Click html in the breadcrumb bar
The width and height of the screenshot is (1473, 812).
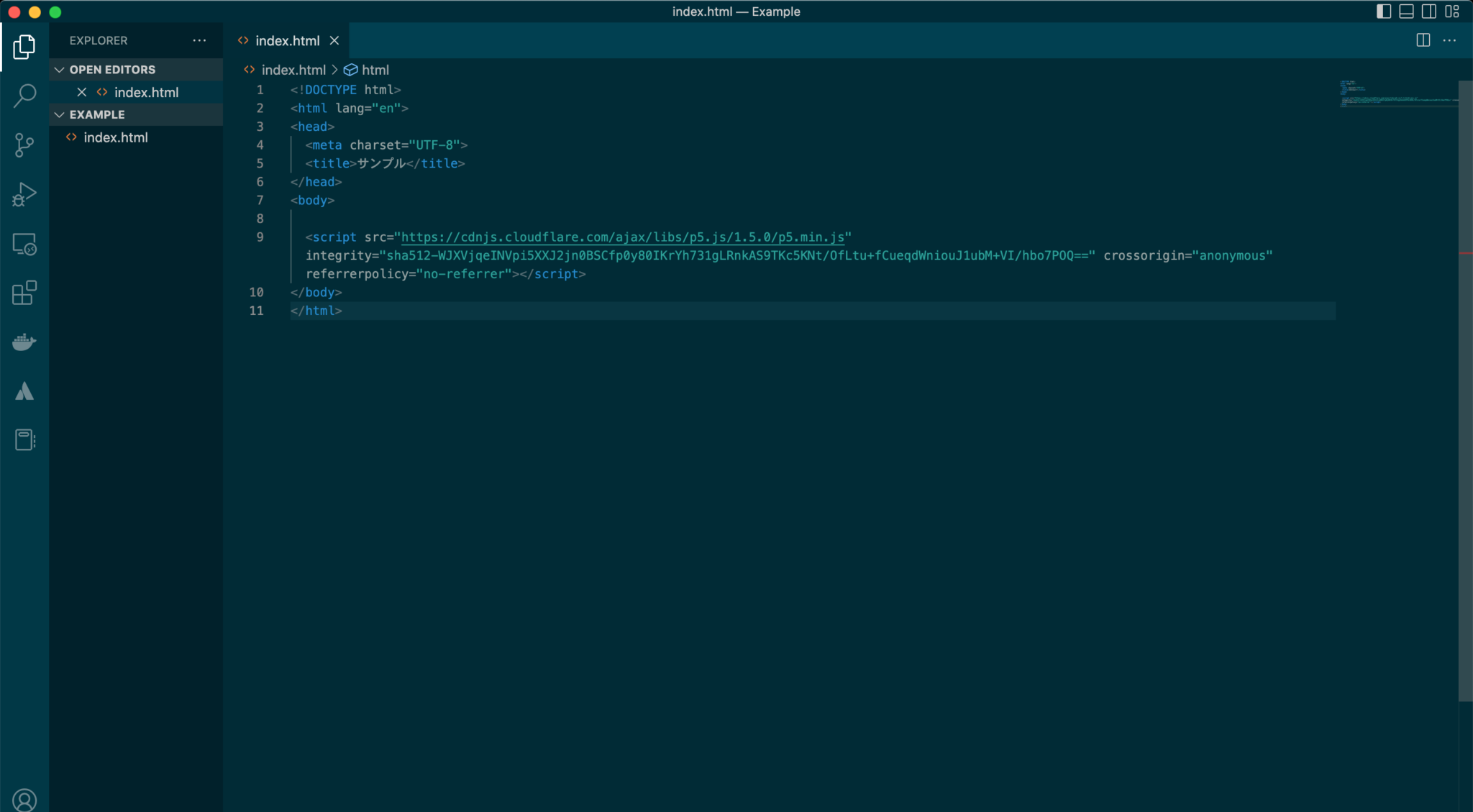tap(375, 70)
